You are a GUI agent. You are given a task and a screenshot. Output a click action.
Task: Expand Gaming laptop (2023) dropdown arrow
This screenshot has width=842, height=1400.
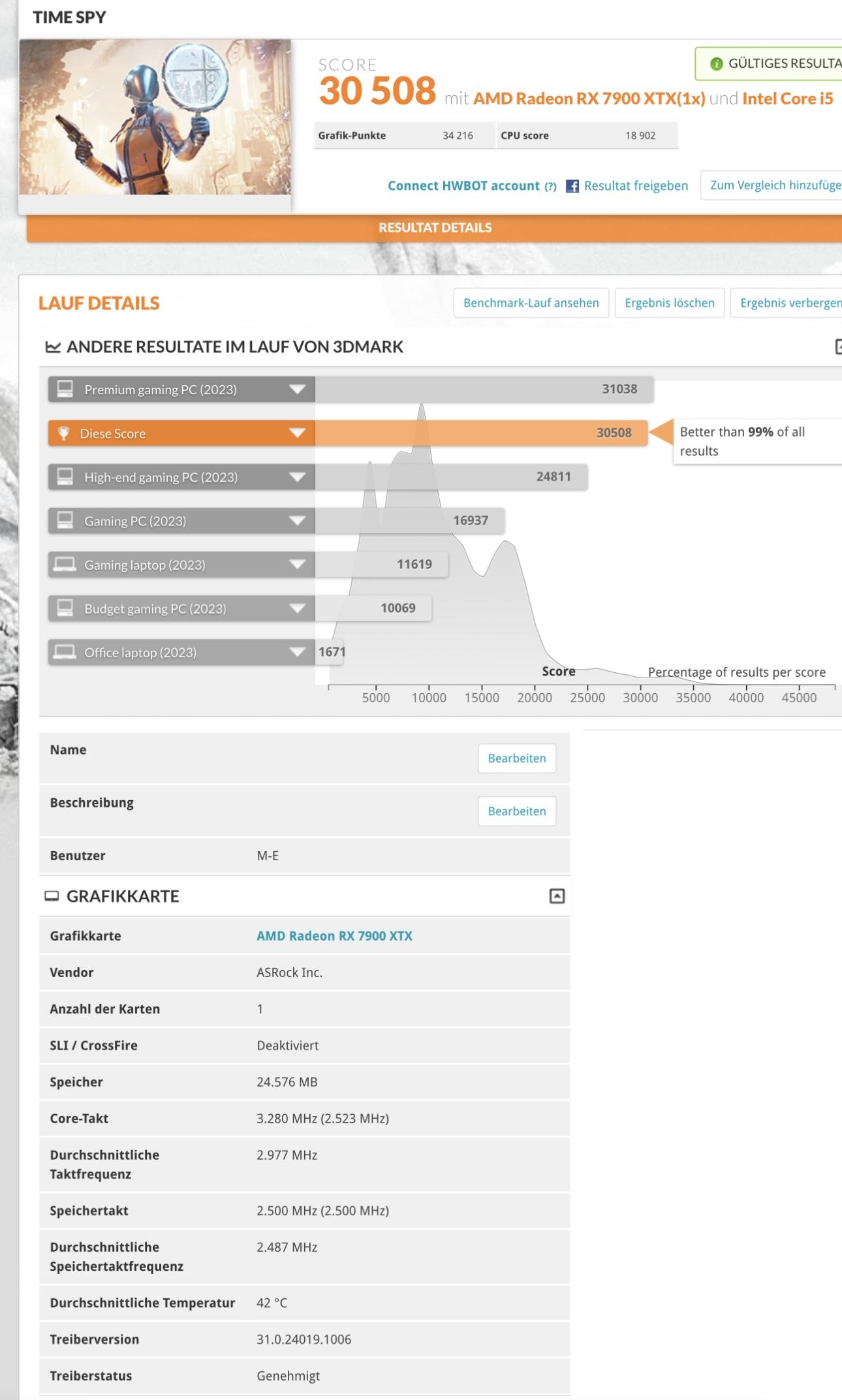(298, 565)
